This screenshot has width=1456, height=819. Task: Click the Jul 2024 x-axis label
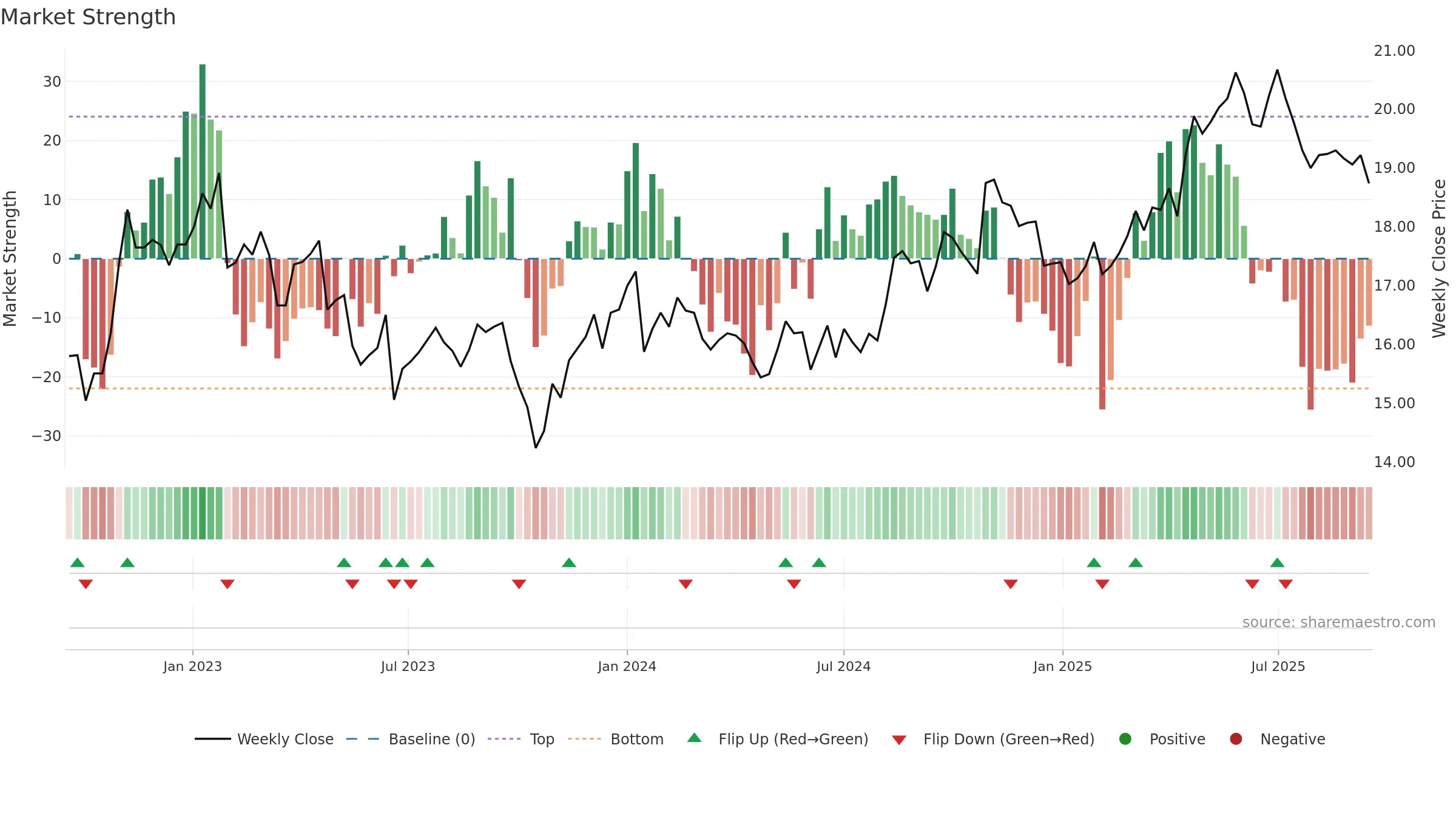(843, 667)
